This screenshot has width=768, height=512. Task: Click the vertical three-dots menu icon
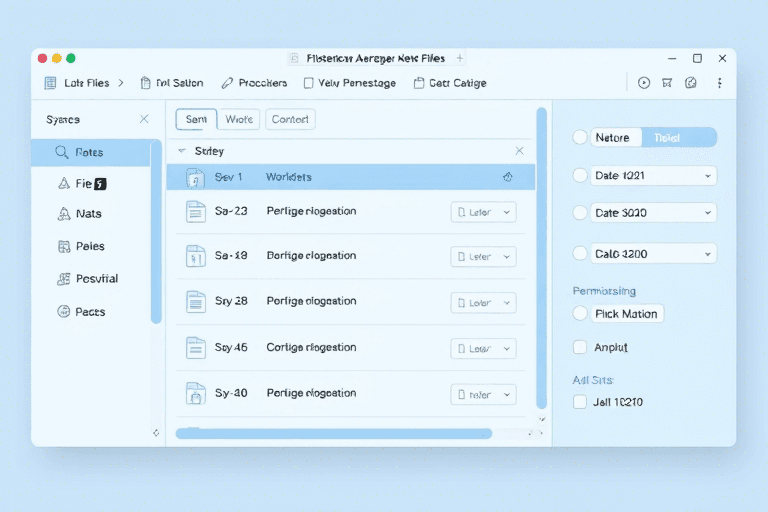(719, 83)
